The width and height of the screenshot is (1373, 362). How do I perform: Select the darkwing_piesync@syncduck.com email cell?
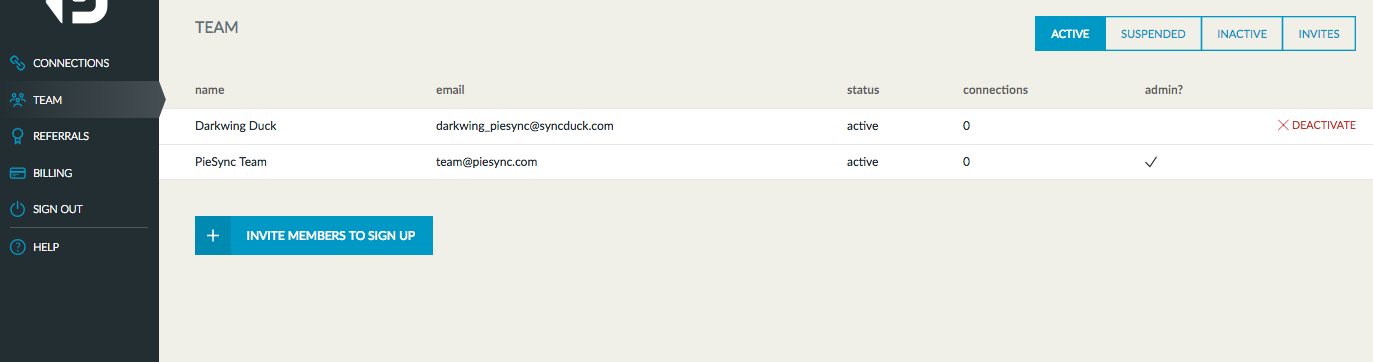tap(524, 126)
